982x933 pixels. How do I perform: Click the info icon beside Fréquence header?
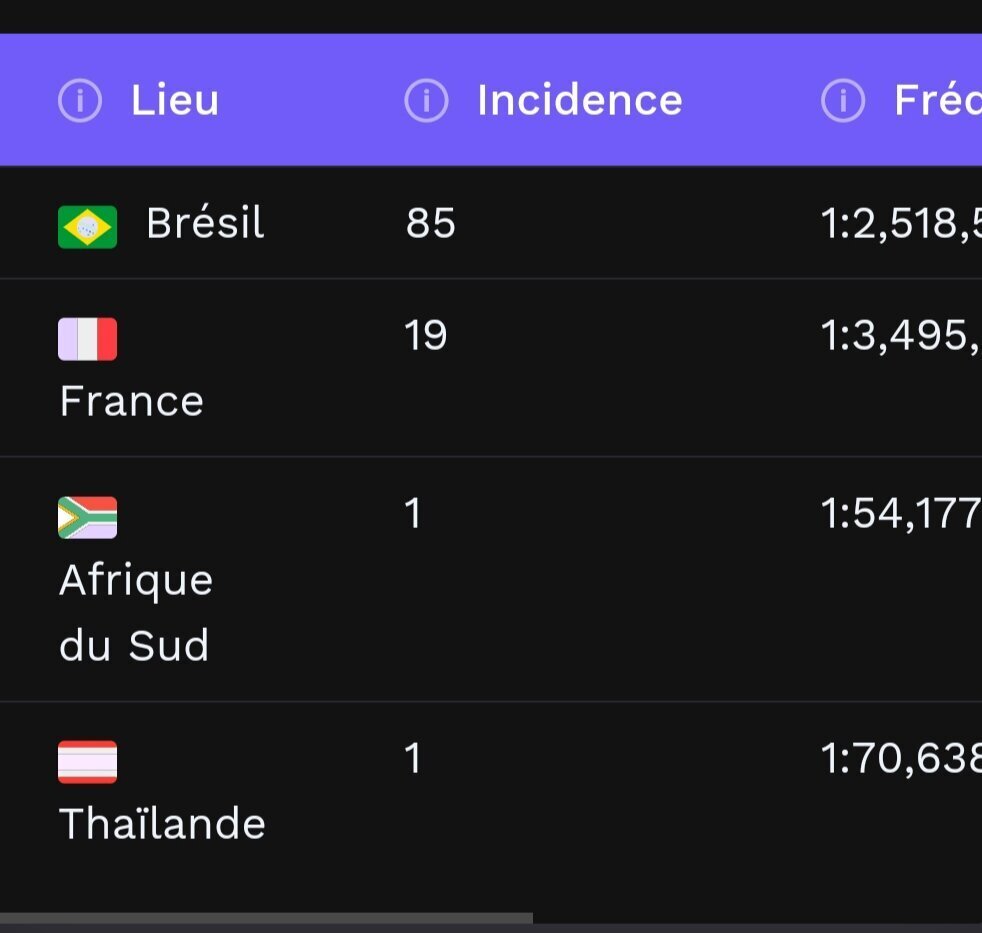pos(843,100)
